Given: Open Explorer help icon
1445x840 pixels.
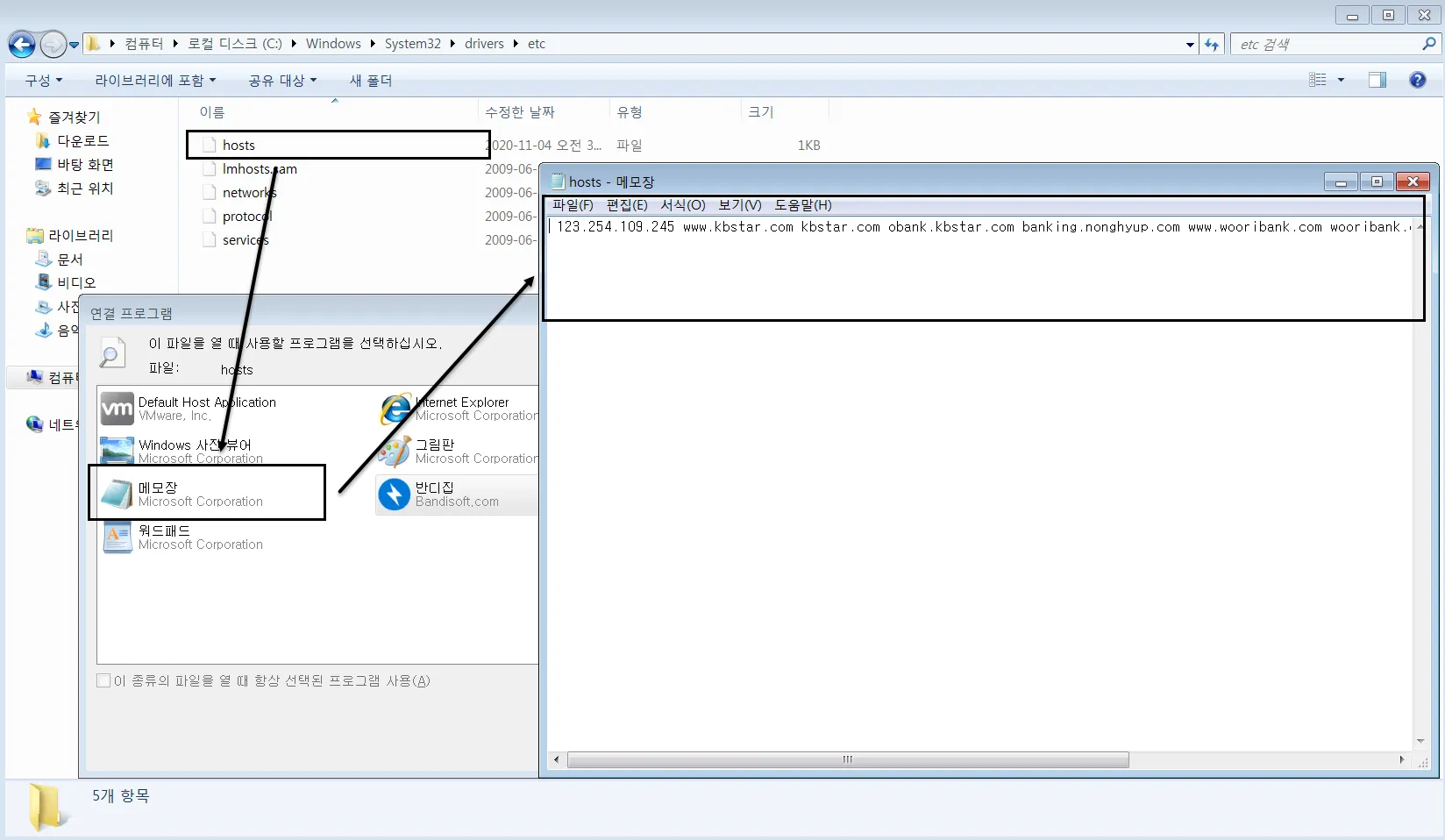Looking at the screenshot, I should coord(1417,80).
